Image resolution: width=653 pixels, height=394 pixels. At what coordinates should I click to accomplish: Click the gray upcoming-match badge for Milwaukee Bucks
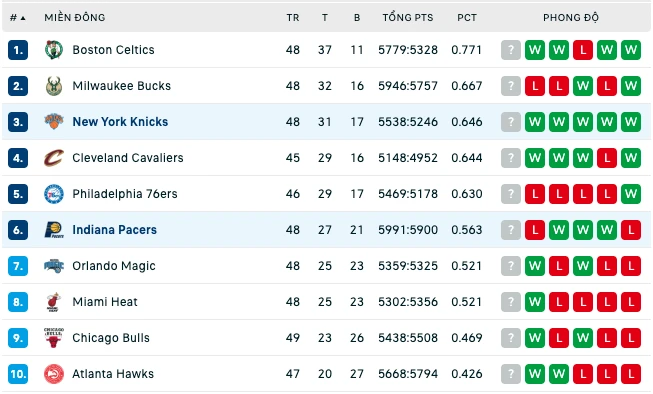[511, 86]
